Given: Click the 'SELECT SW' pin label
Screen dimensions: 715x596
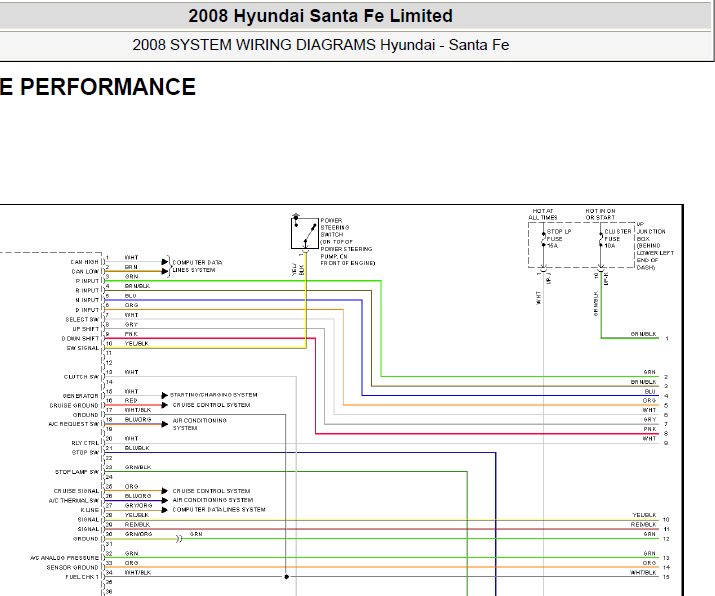Looking at the screenshot, I should click(82, 320).
